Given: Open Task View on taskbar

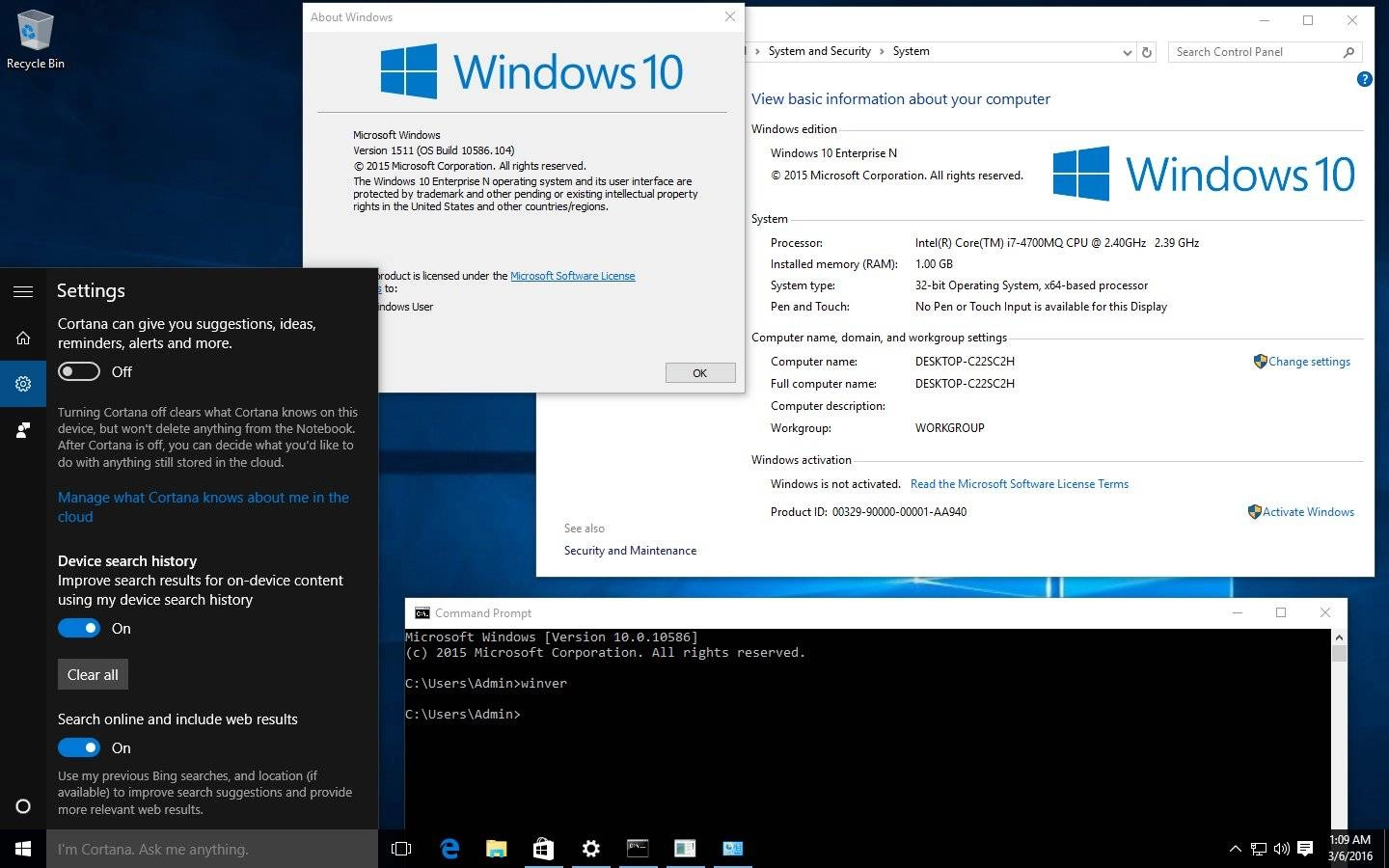Looking at the screenshot, I should 401,849.
